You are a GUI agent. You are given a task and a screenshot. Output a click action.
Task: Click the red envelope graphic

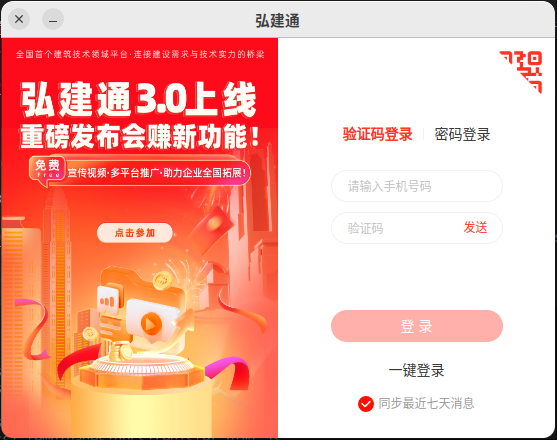tap(211, 227)
